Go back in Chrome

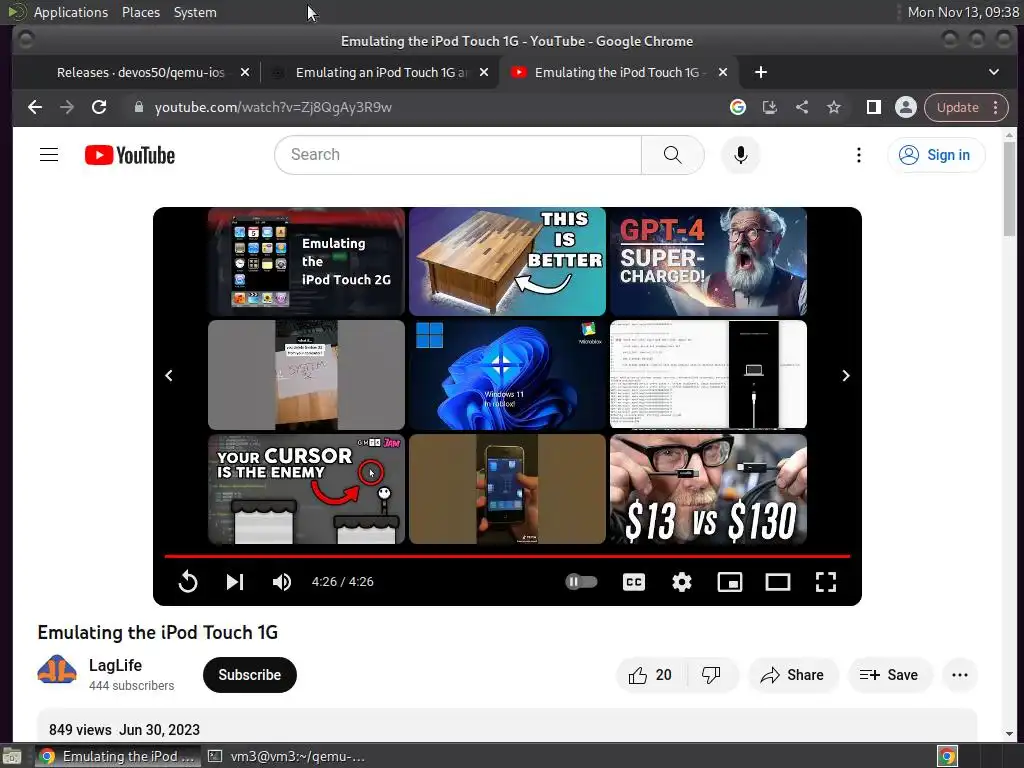35,107
